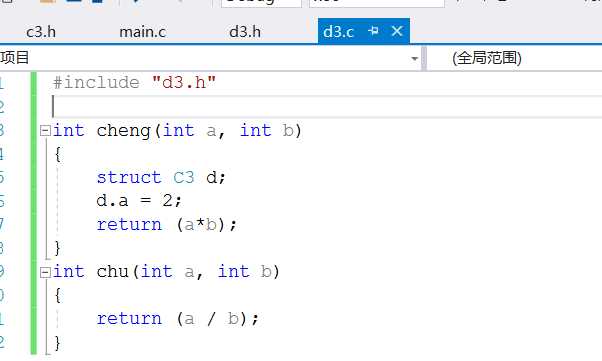Click the #include "d3.h" line
Image resolution: width=602 pixels, height=361 pixels.
(135, 83)
